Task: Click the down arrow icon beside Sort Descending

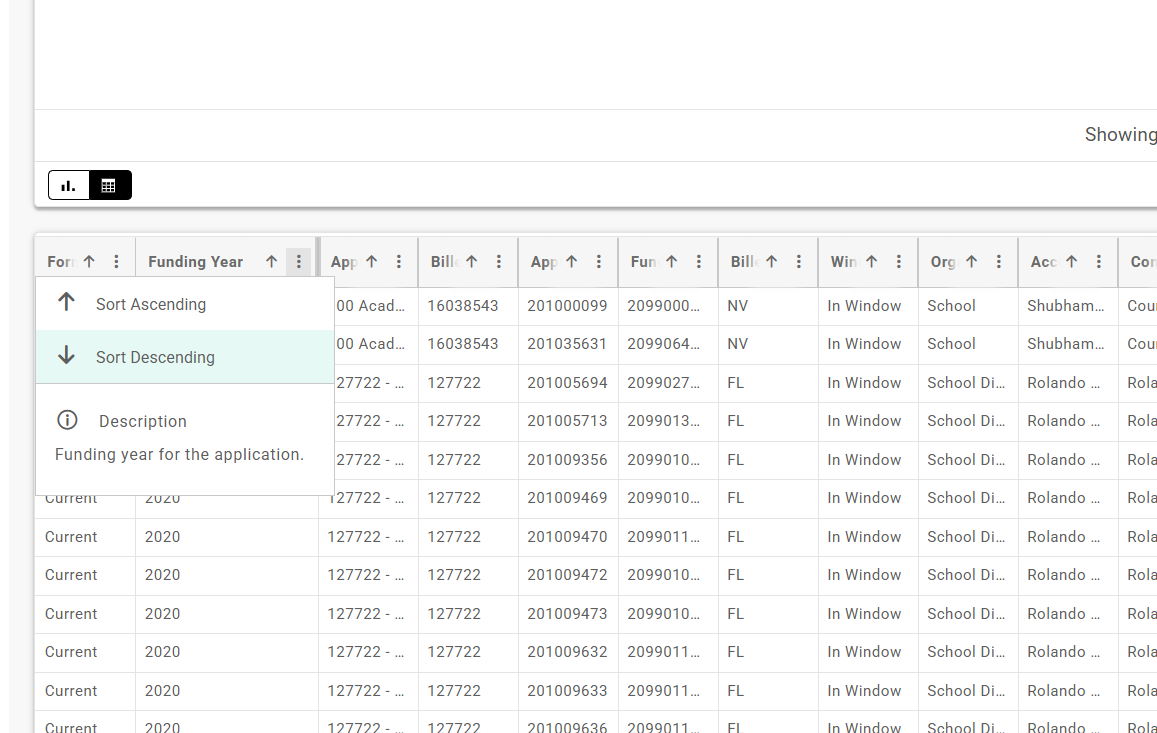Action: tap(66, 356)
